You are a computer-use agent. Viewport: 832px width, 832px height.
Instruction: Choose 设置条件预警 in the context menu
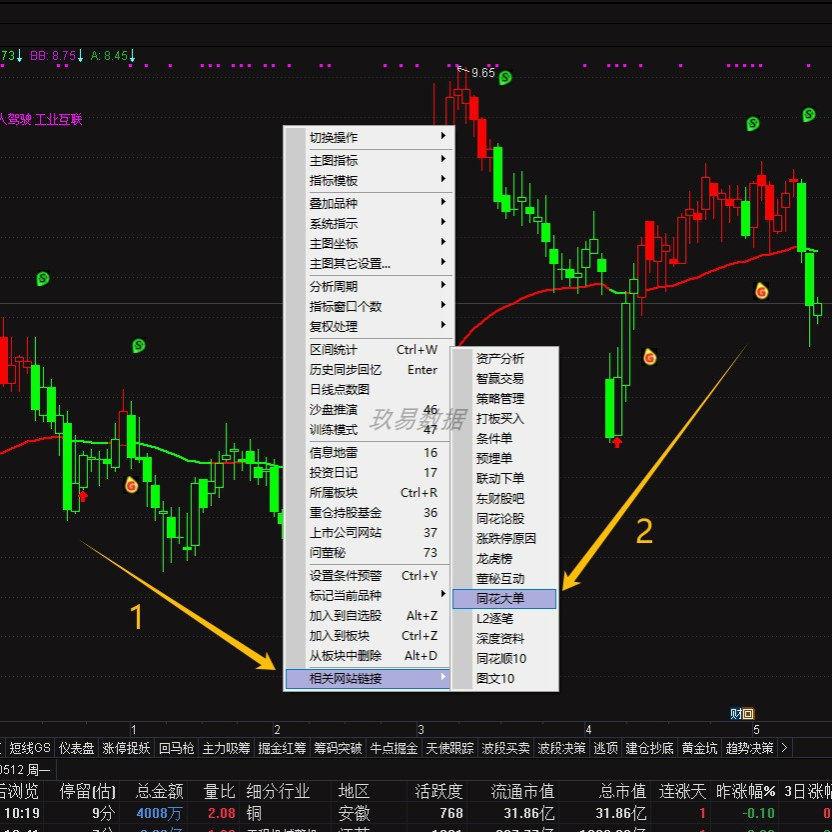coord(368,576)
